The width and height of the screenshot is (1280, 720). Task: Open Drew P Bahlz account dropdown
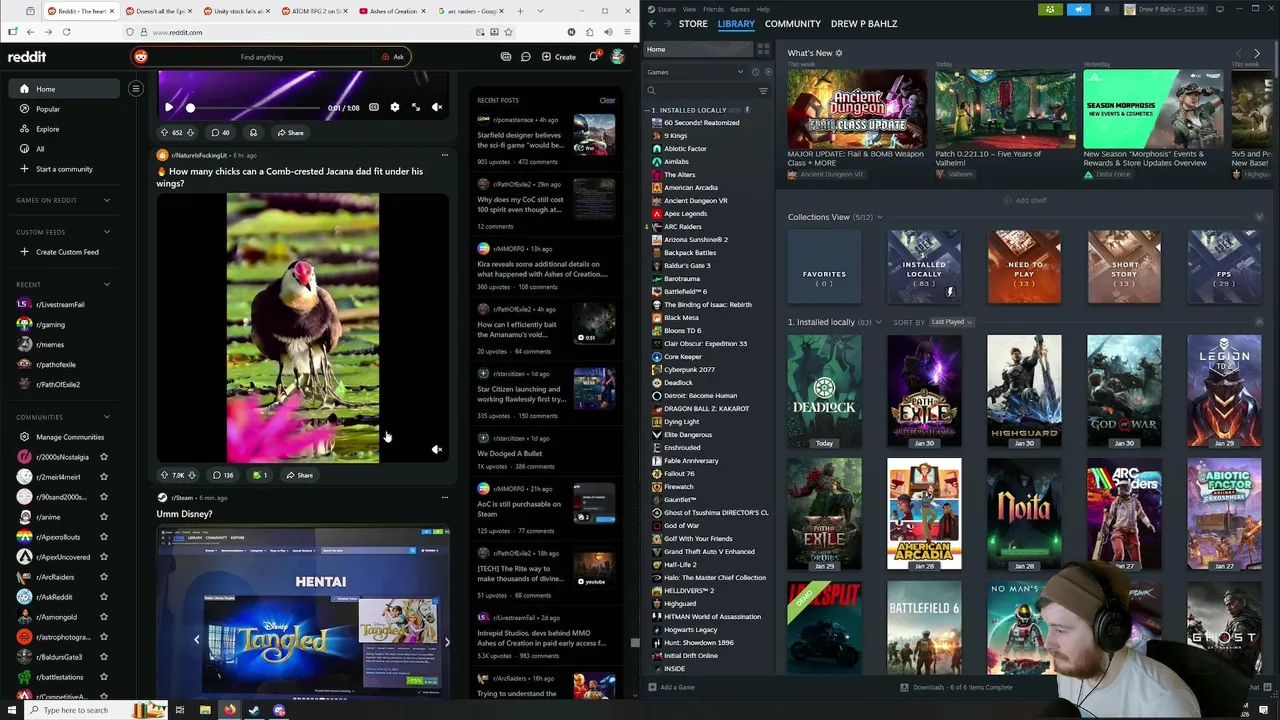point(1167,9)
